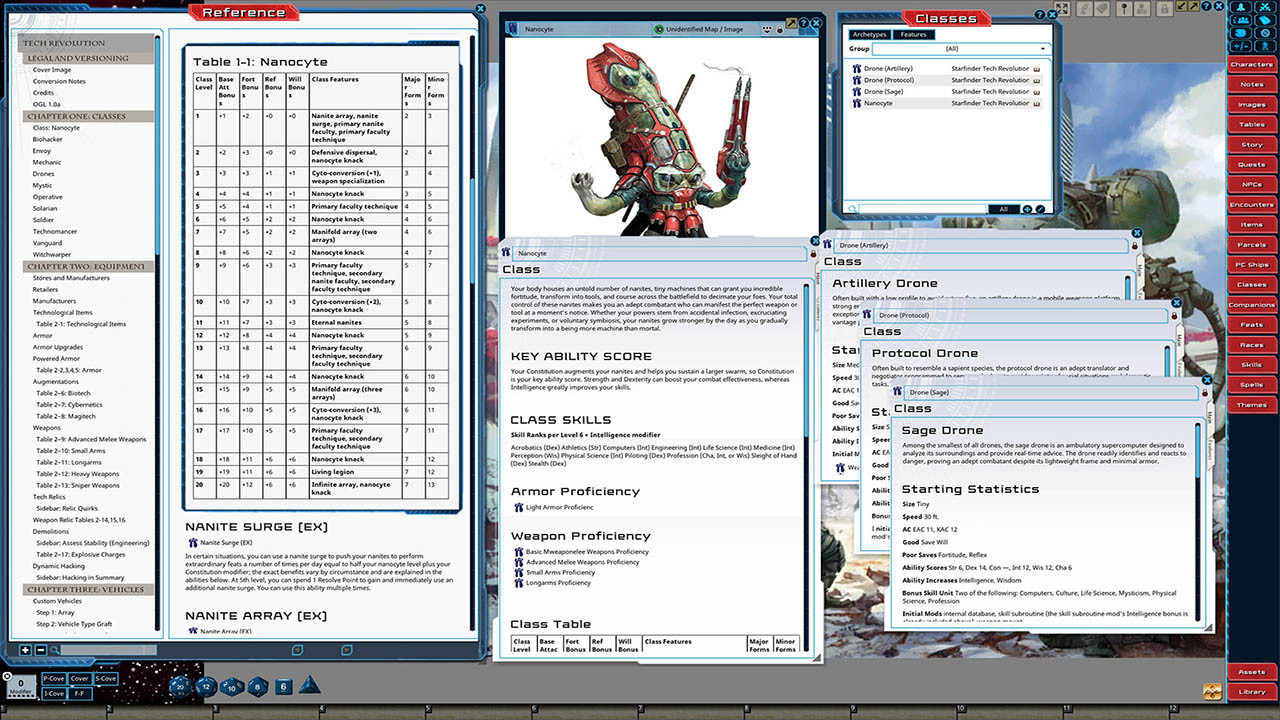
Task: Roll the d20 die
Action: [178, 686]
